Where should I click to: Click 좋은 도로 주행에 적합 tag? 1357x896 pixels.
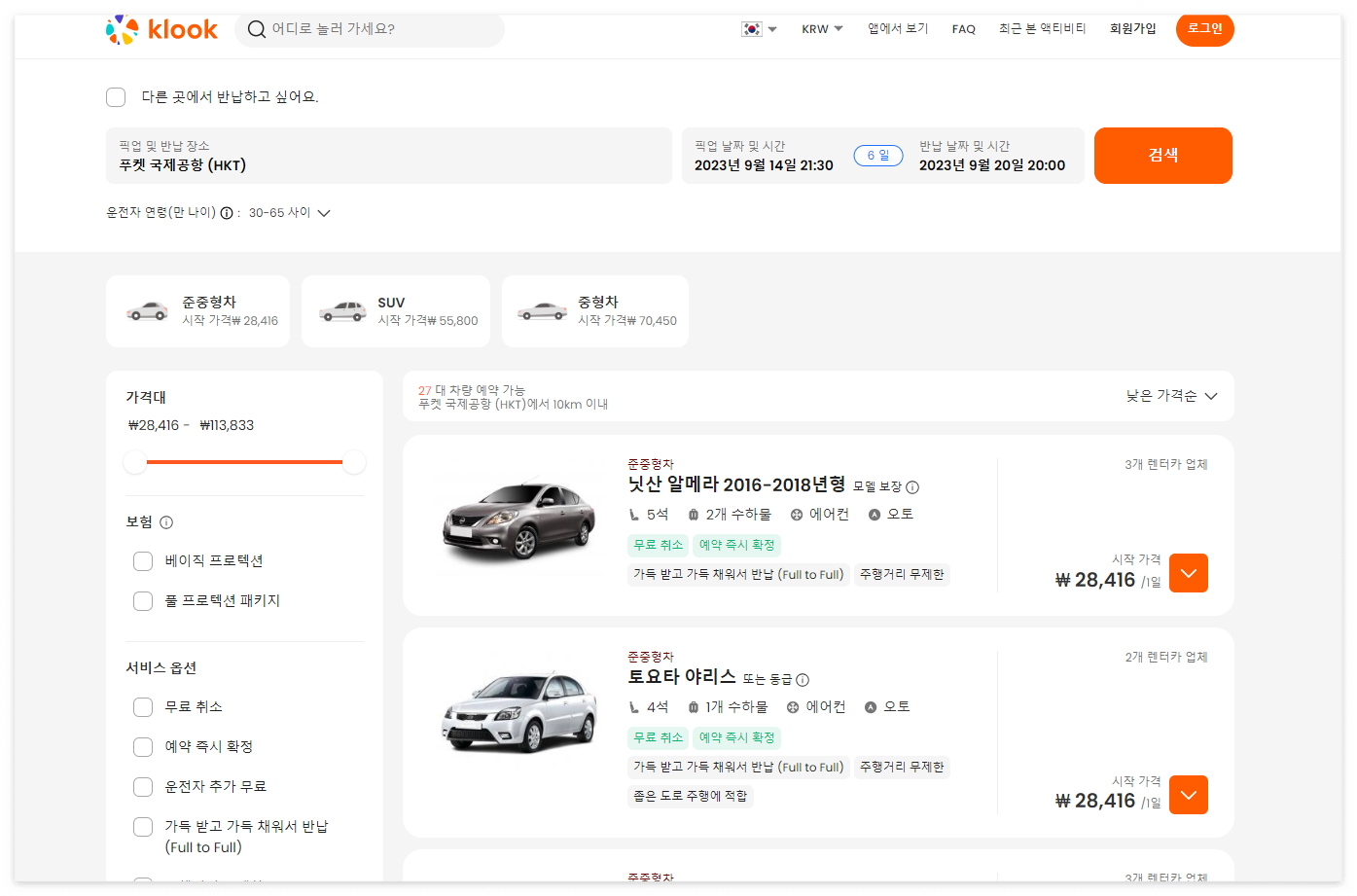pos(691,796)
